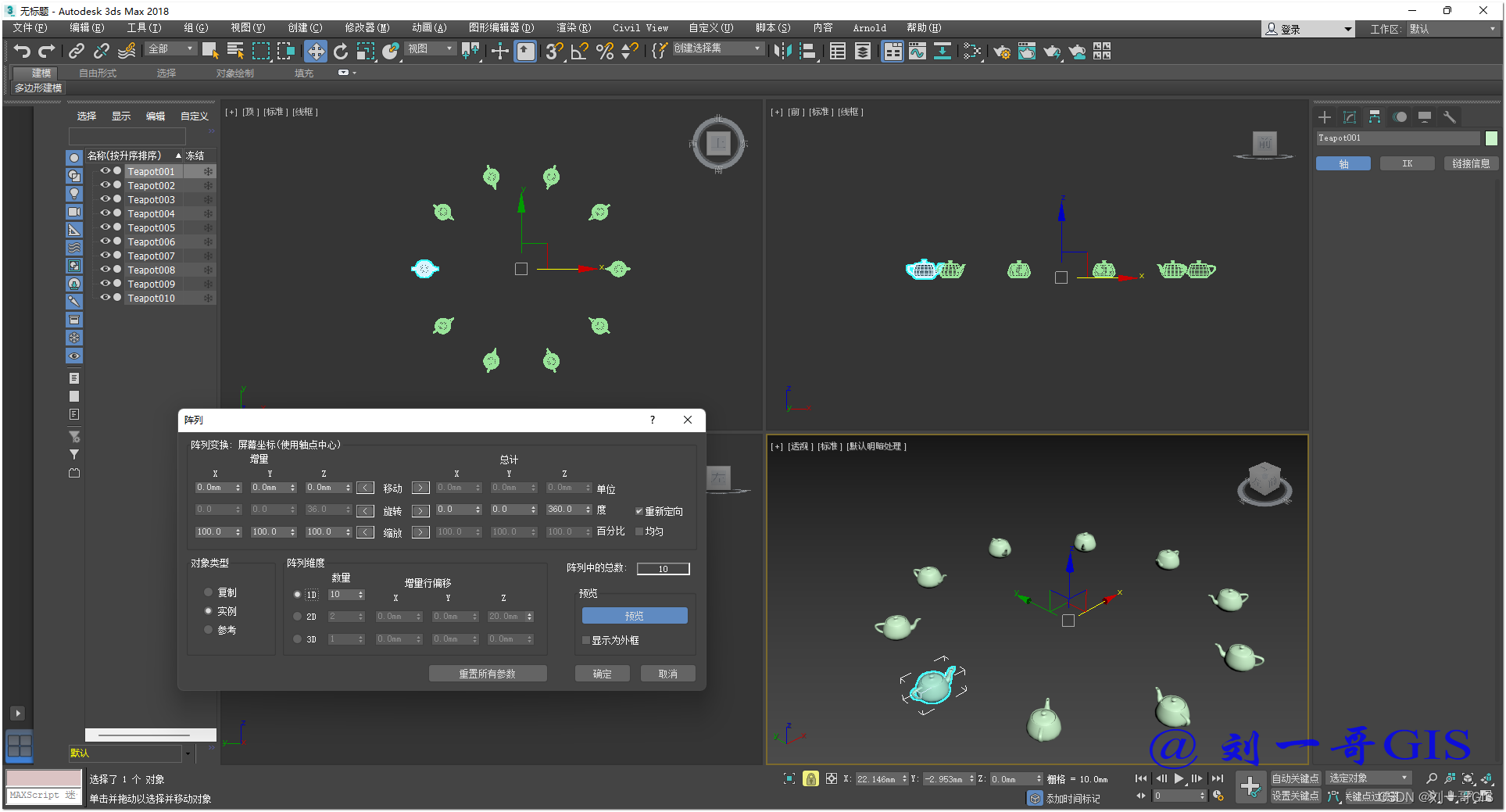The height and width of the screenshot is (812, 1506).
Task: Uncheck the 重新定向 checkbox
Action: [639, 511]
